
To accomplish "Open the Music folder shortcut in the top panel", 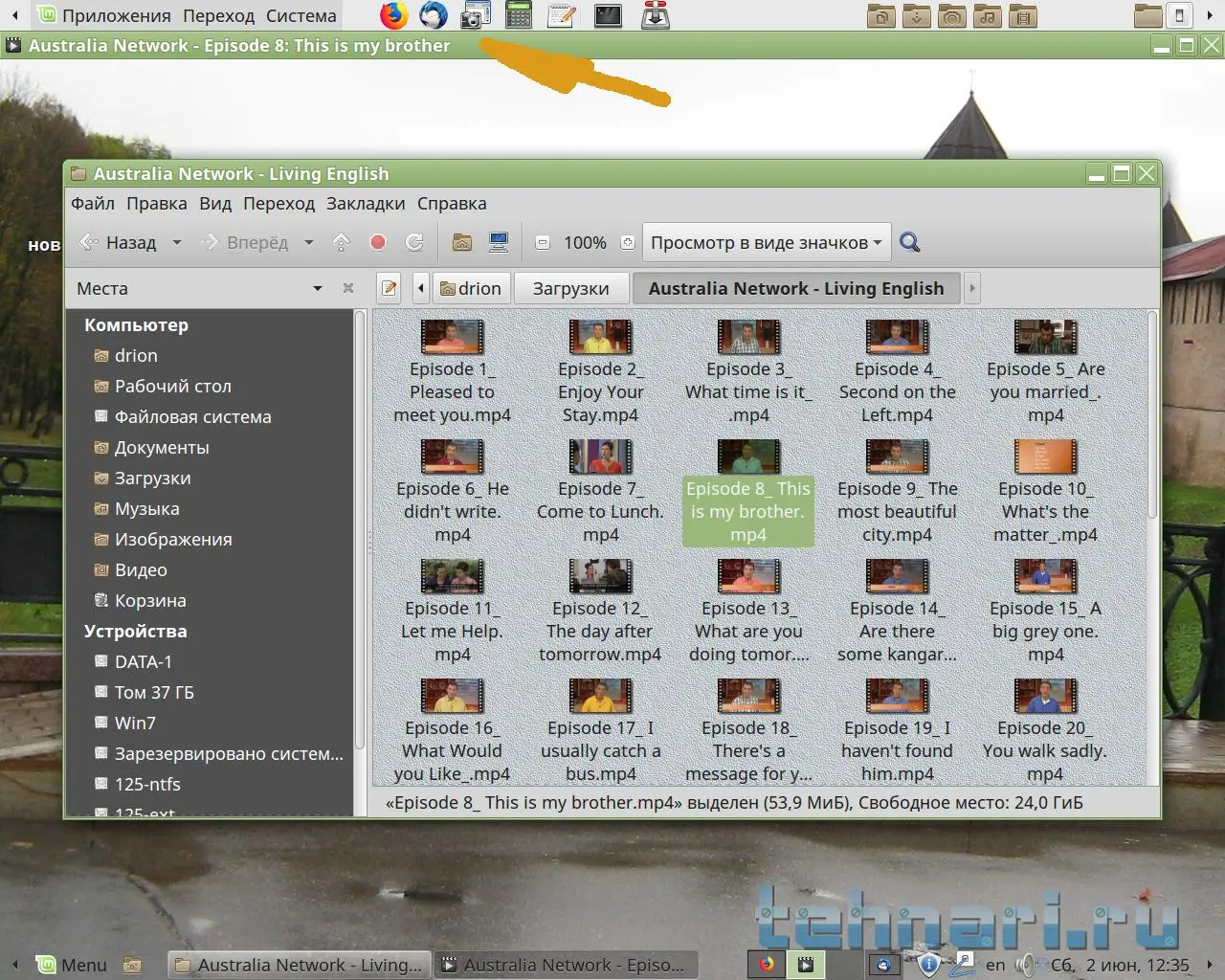I will tap(988, 16).
